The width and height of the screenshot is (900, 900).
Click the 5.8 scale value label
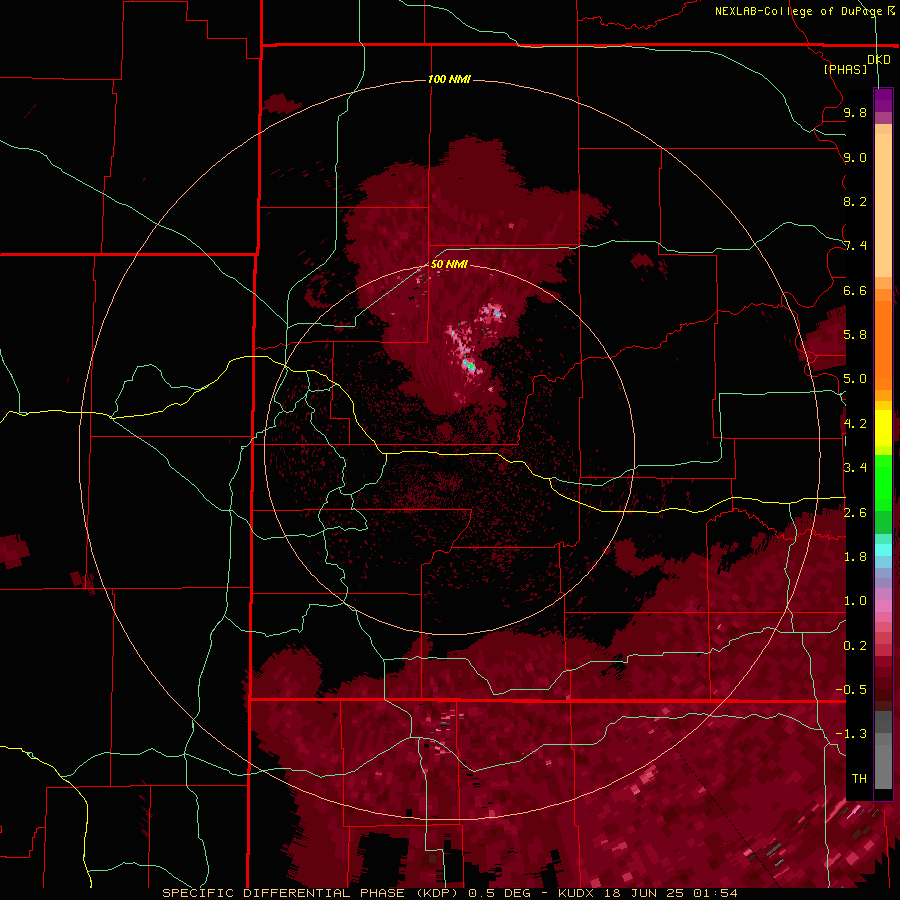click(x=855, y=335)
